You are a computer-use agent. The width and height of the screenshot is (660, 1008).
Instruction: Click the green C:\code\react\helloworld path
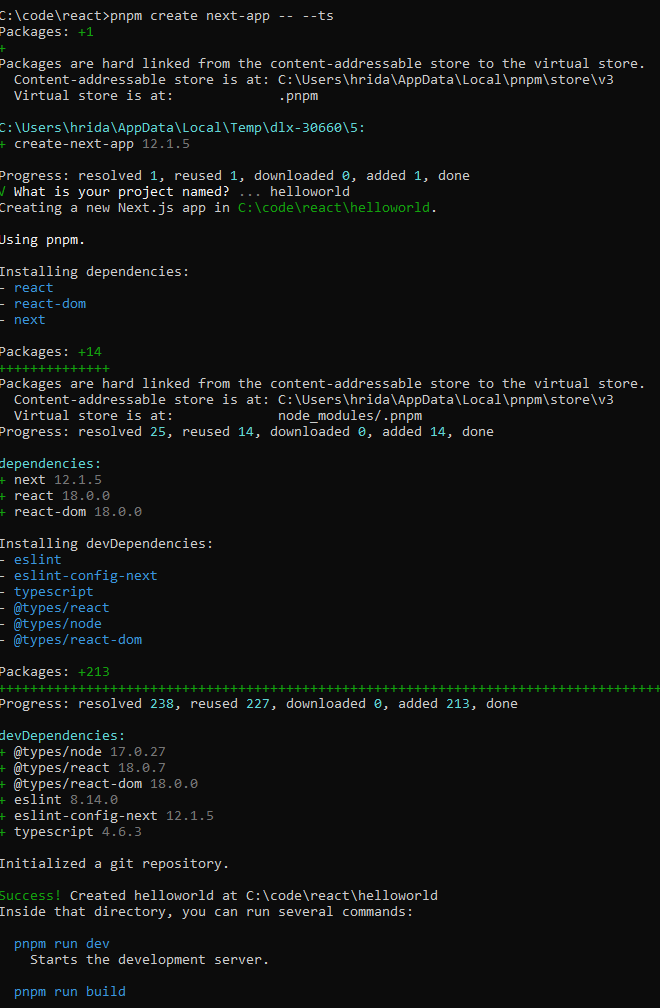tap(334, 208)
